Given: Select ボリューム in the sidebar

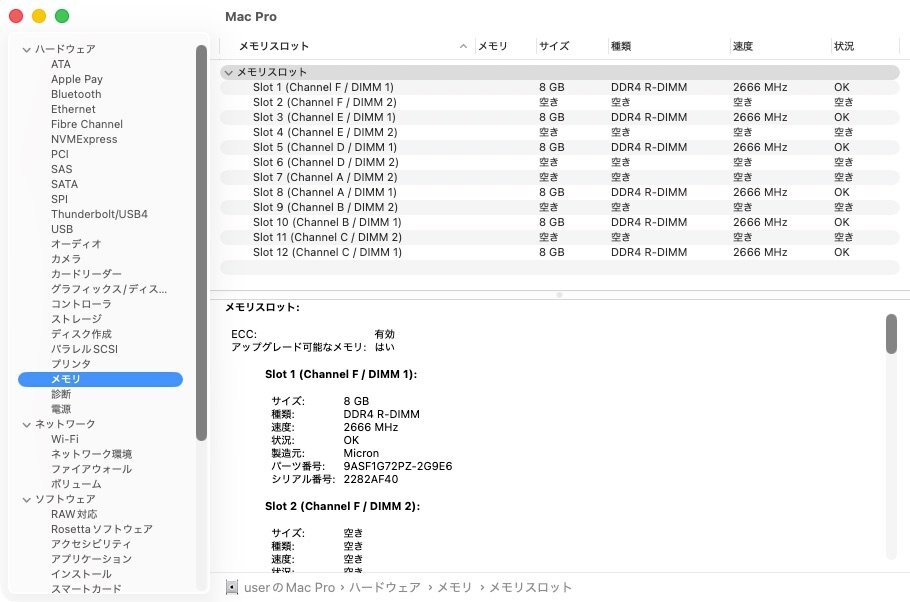Looking at the screenshot, I should click(76, 484).
